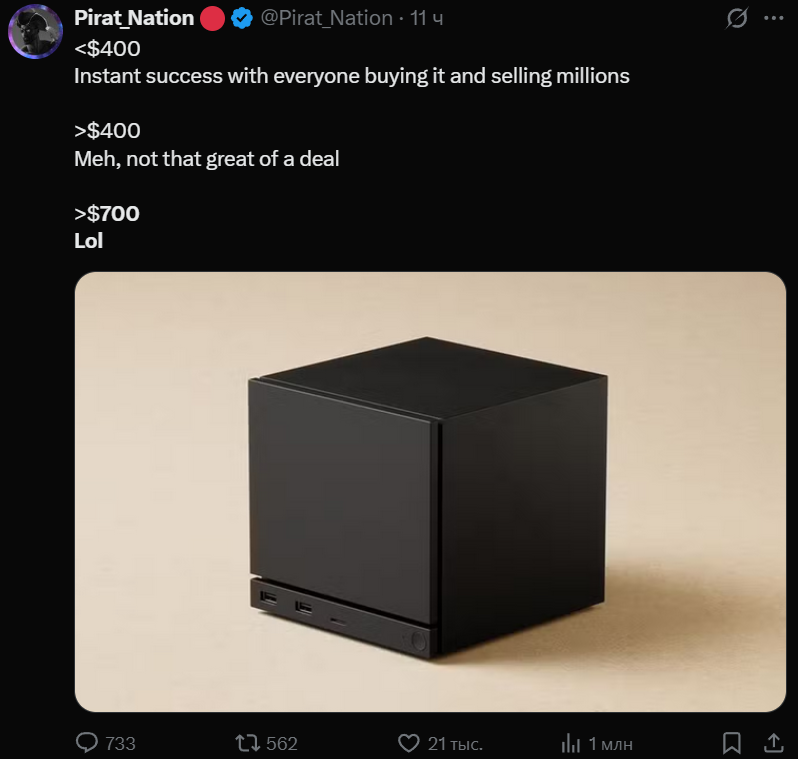798x759 pixels.
Task: Click the red circle emoji beside the name
Action: [x=212, y=18]
